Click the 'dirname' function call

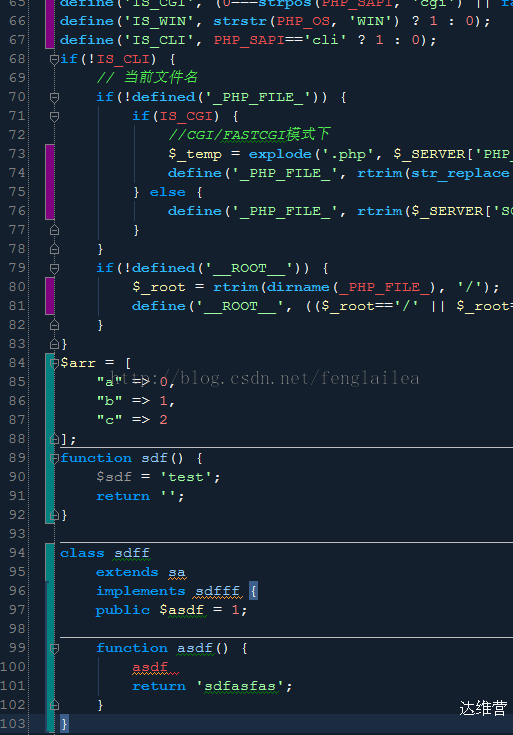click(x=298, y=287)
